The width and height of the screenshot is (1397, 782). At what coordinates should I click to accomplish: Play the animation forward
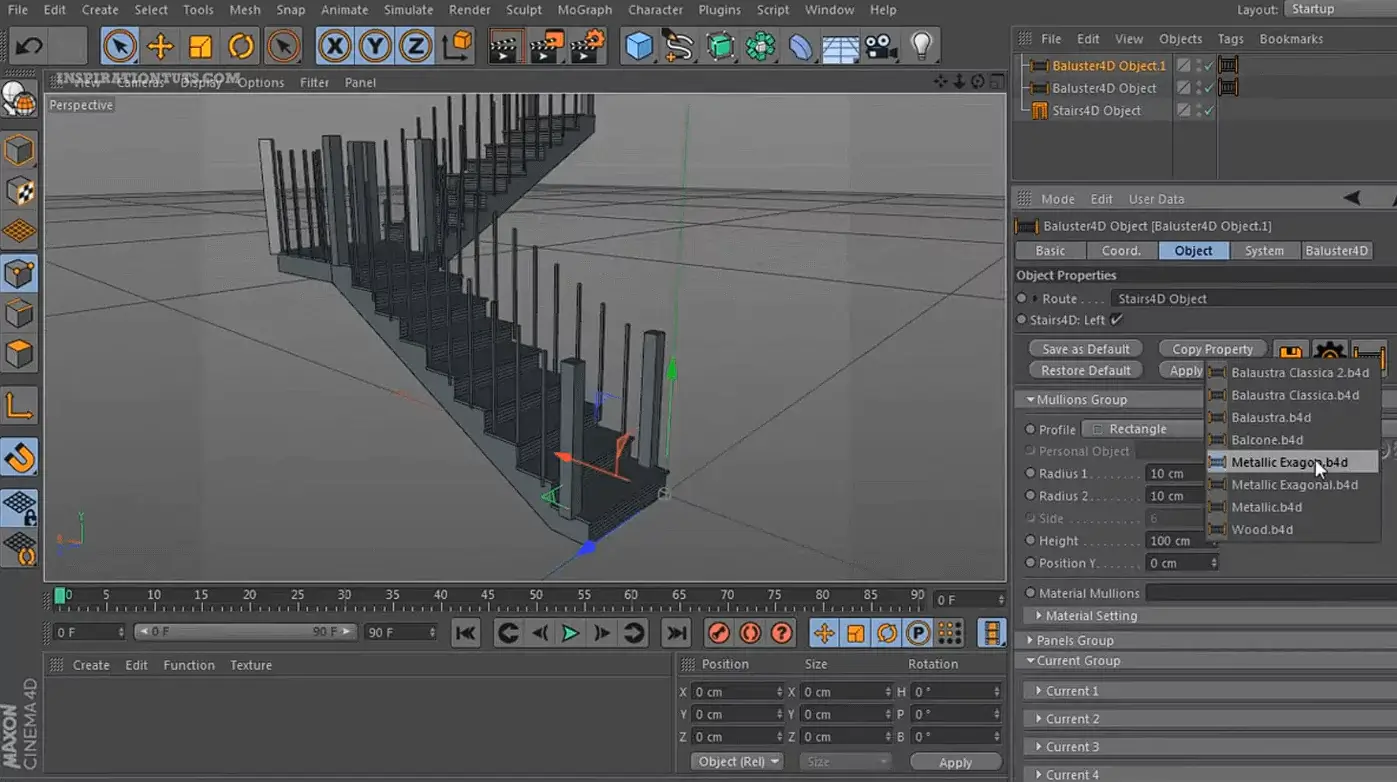coord(570,633)
